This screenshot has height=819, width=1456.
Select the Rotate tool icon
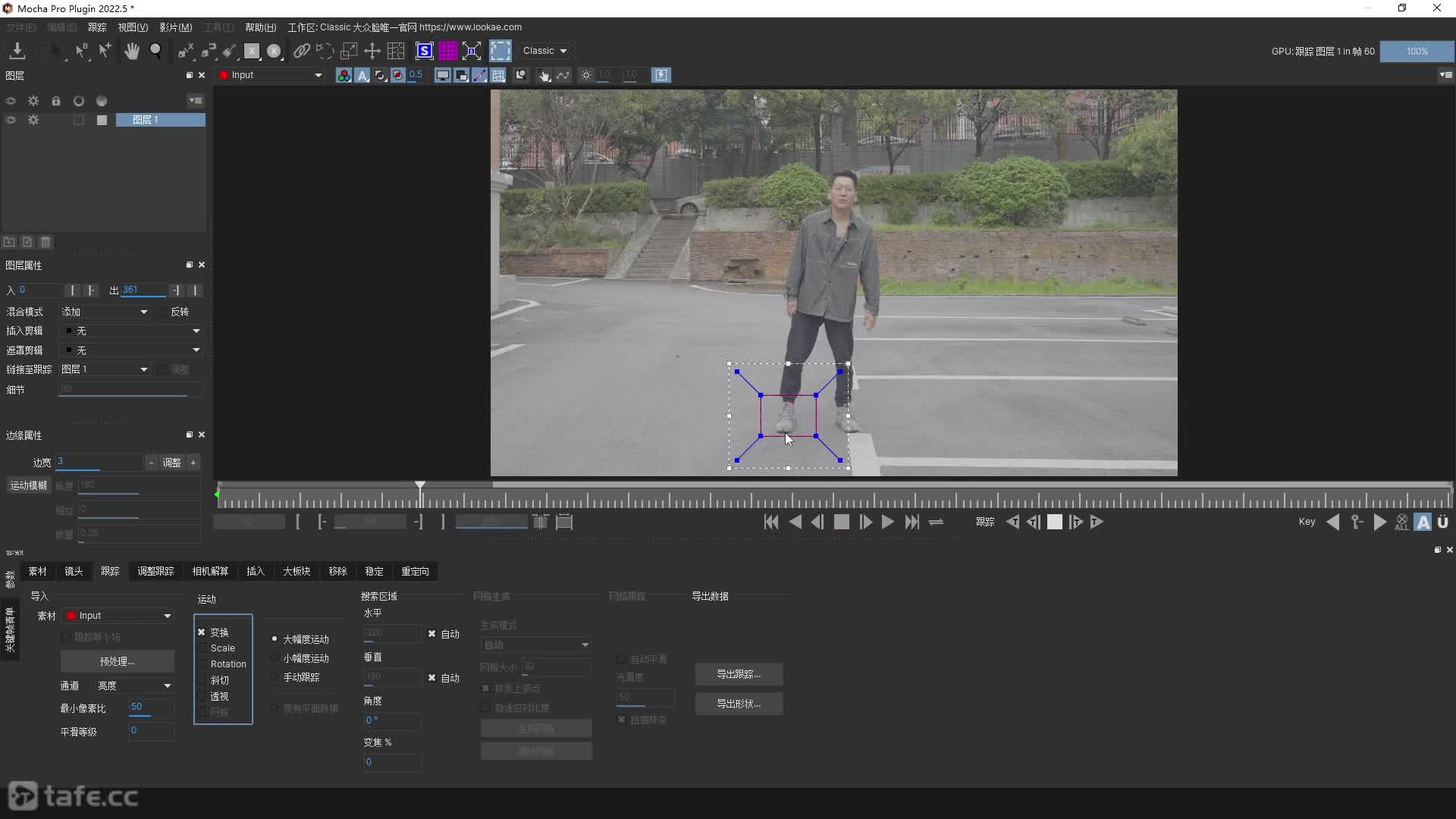tap(325, 51)
